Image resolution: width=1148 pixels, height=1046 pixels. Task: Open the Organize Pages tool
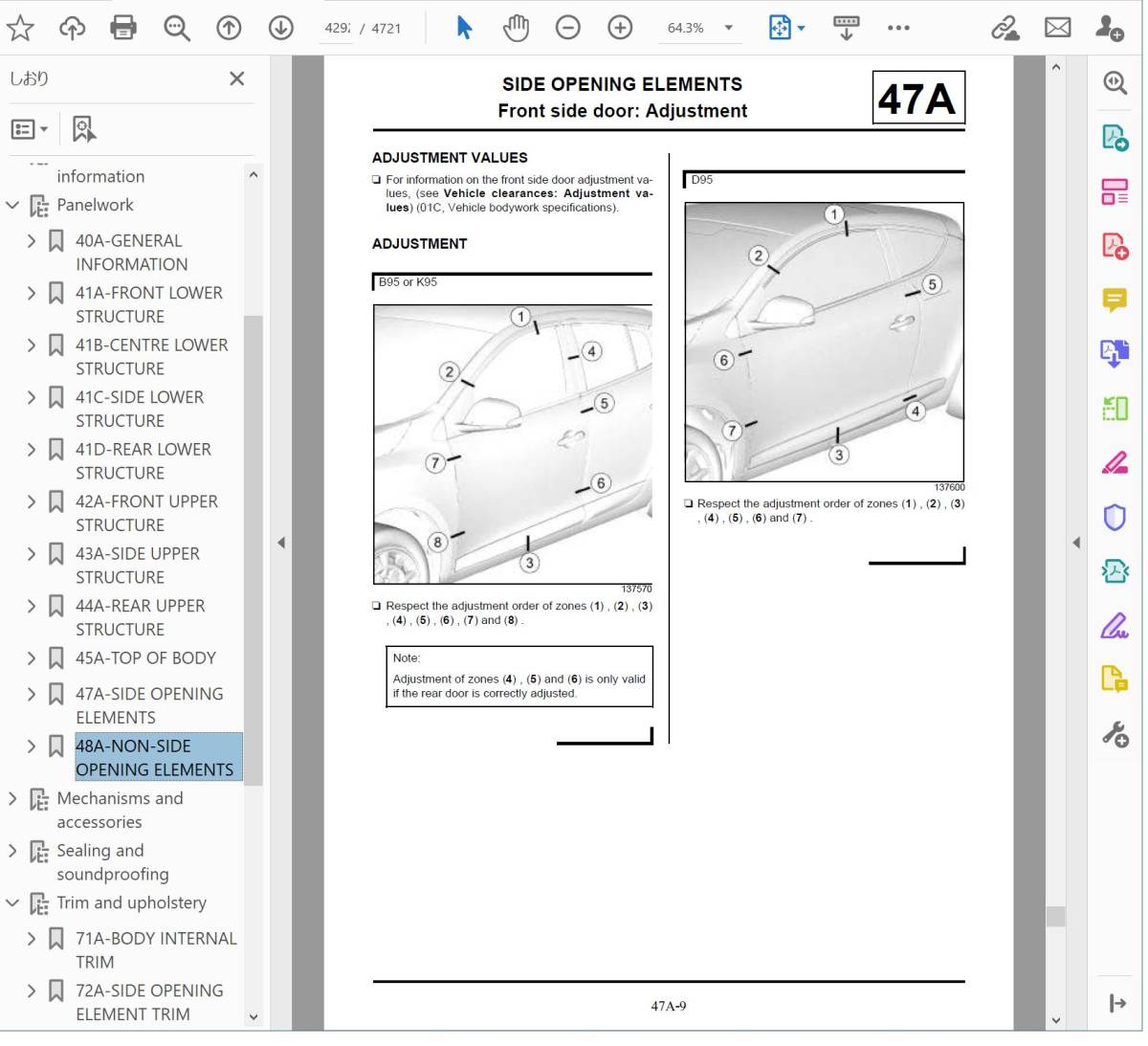click(1115, 191)
